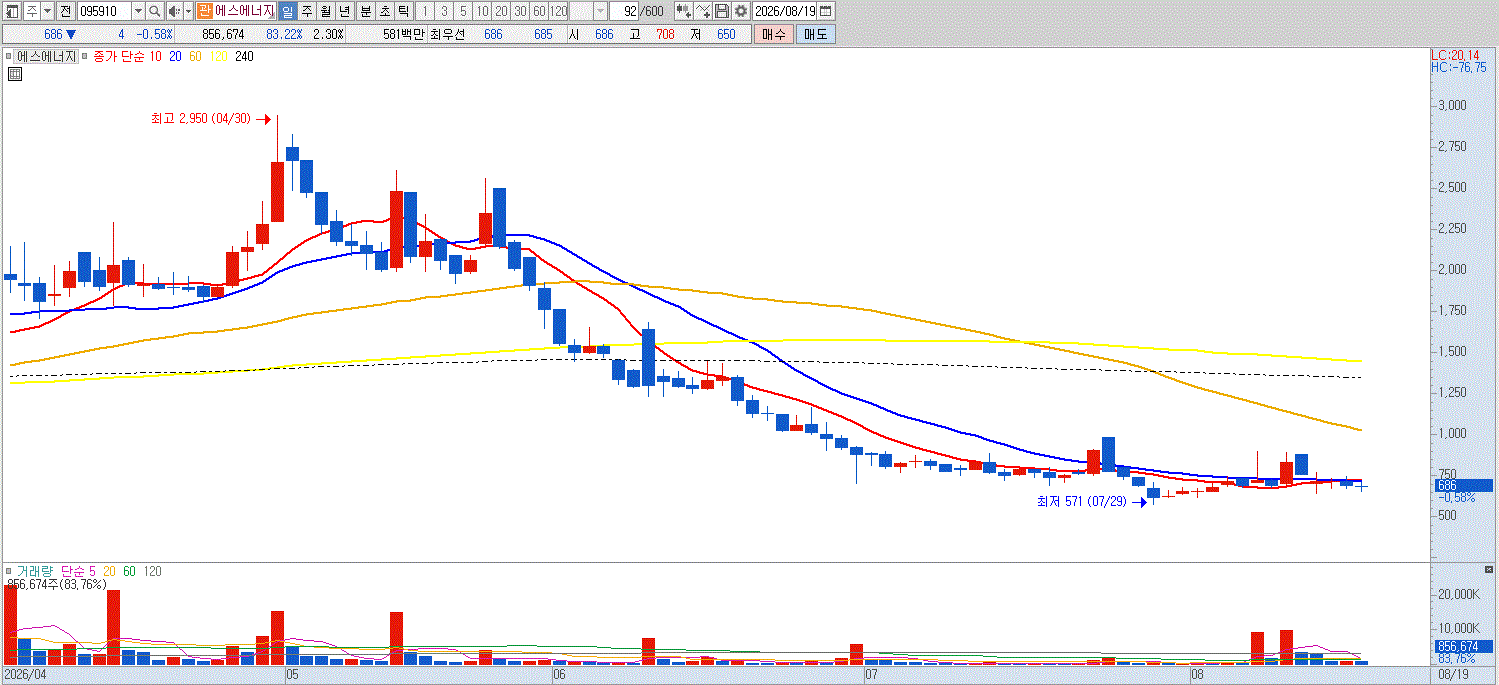Choose the 3 interval button
The image size is (1499, 685).
[x=443, y=11]
